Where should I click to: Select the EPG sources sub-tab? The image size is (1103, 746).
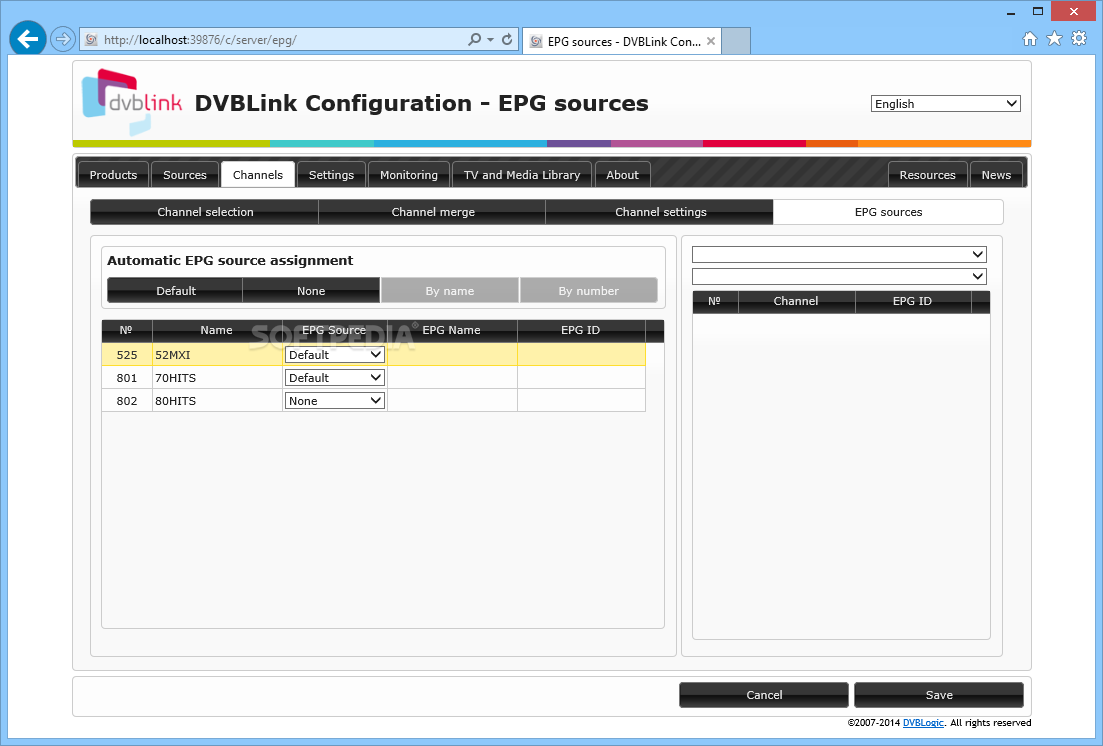(888, 212)
